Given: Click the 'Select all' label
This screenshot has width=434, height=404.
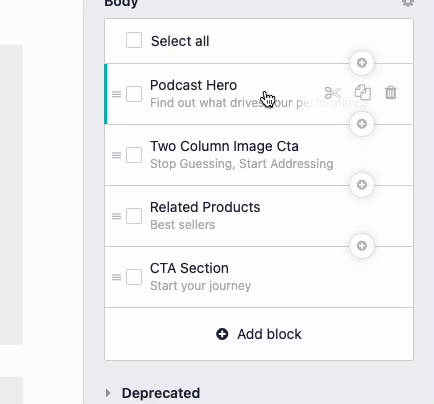Looking at the screenshot, I should 180,41.
